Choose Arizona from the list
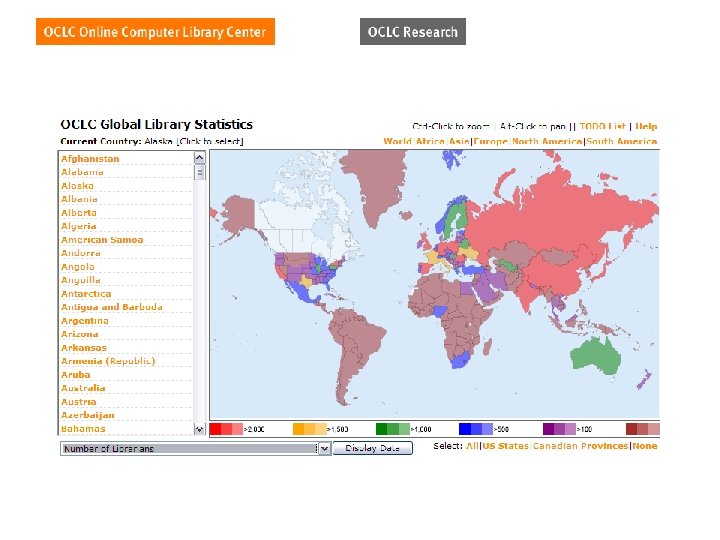Viewport: 720px width, 540px height. 79,334
